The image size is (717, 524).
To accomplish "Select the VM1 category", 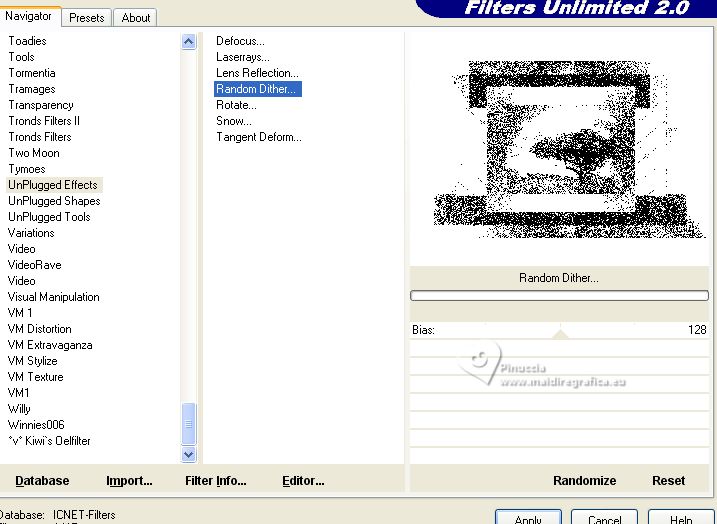I will click(19, 393).
